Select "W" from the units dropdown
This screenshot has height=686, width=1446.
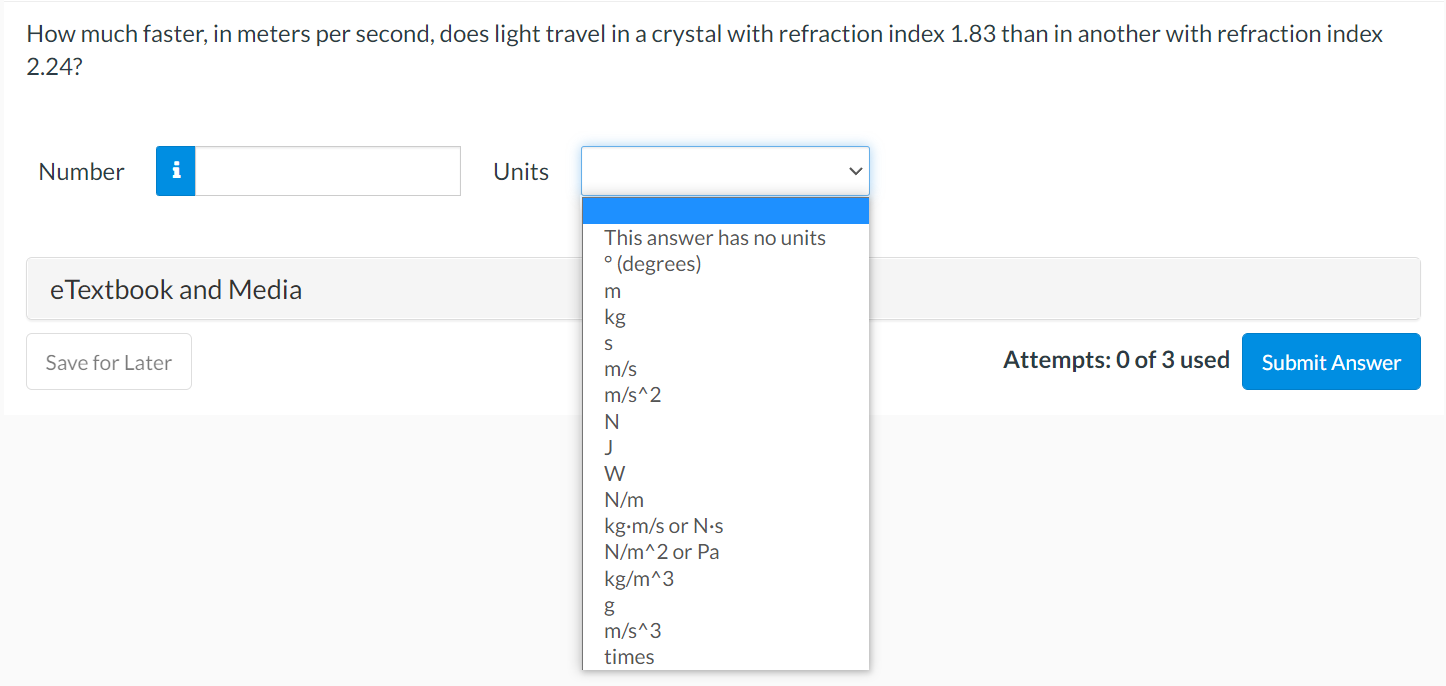[x=612, y=472]
